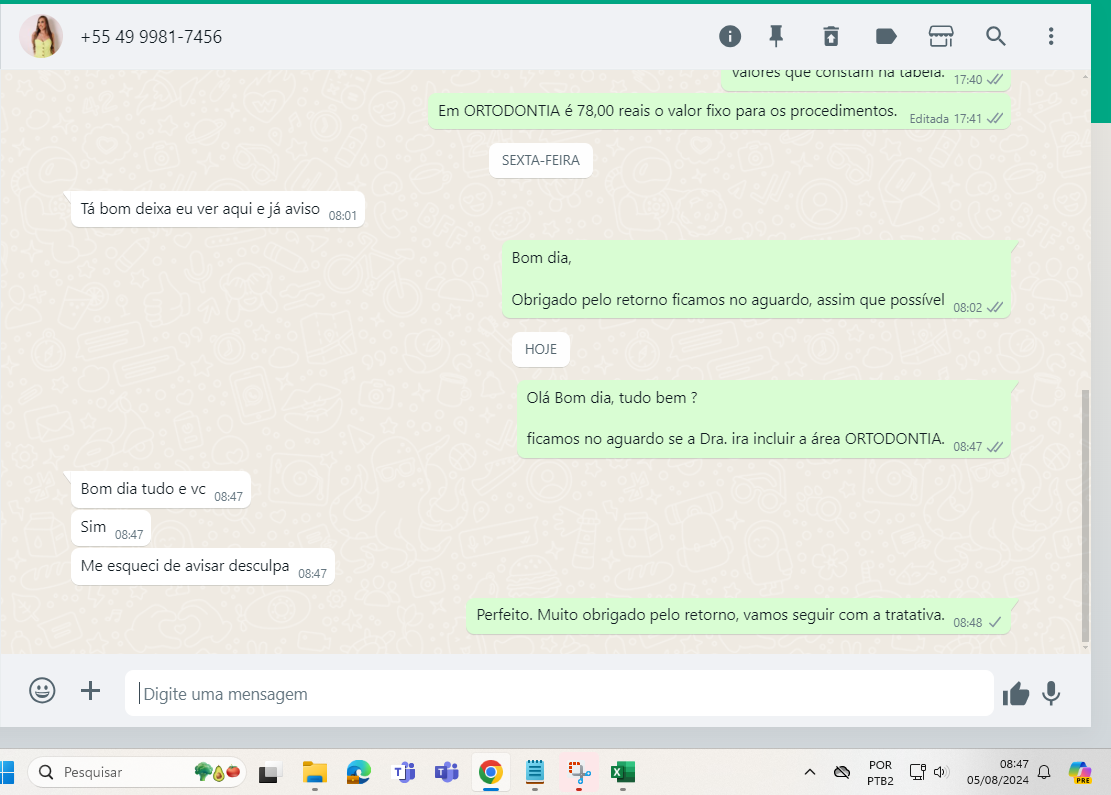The image size is (1111, 795).
Task: Open contact info icon in chat header
Action: point(730,36)
